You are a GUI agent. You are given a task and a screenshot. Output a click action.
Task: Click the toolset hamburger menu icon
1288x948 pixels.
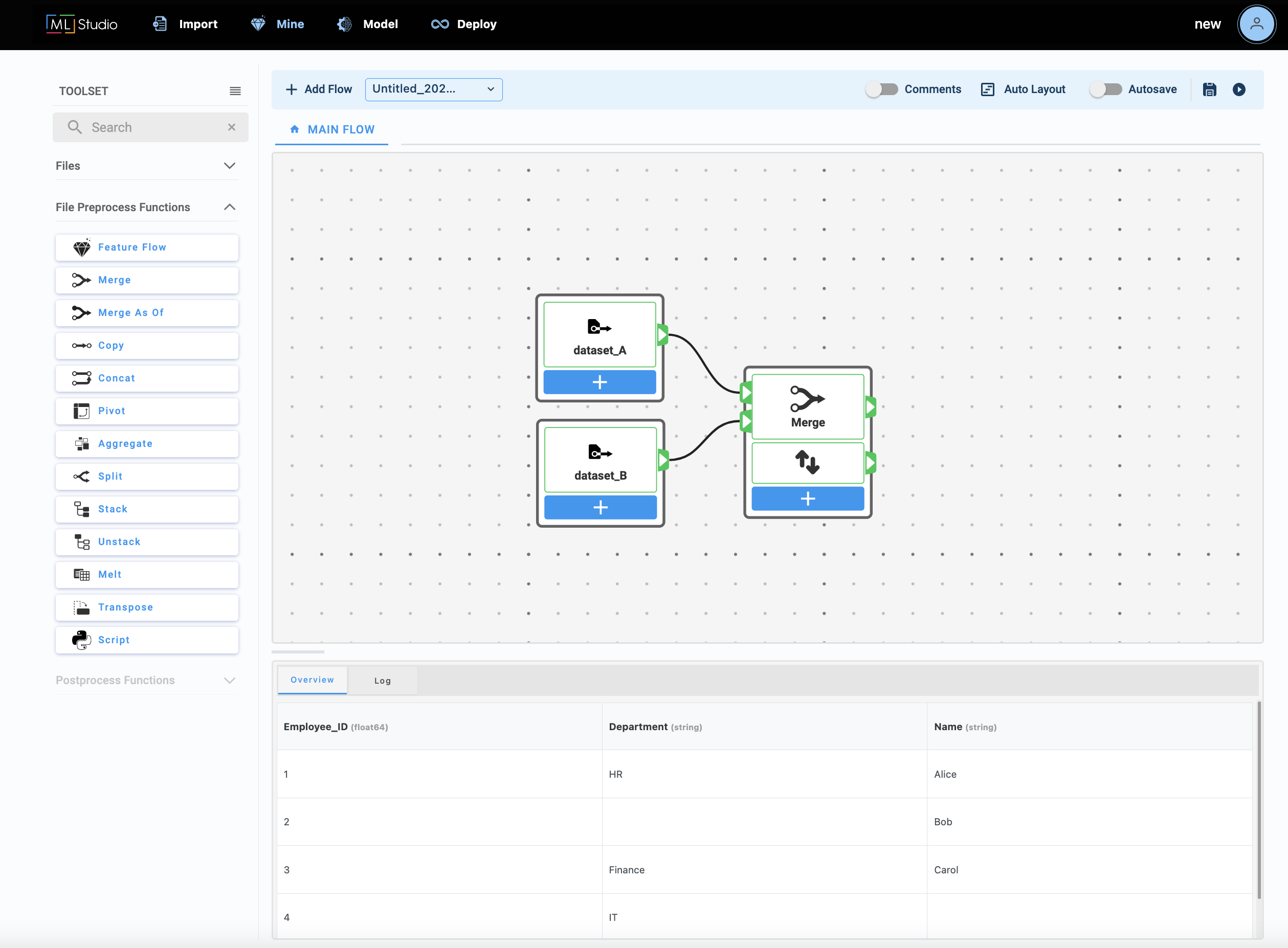coord(235,91)
